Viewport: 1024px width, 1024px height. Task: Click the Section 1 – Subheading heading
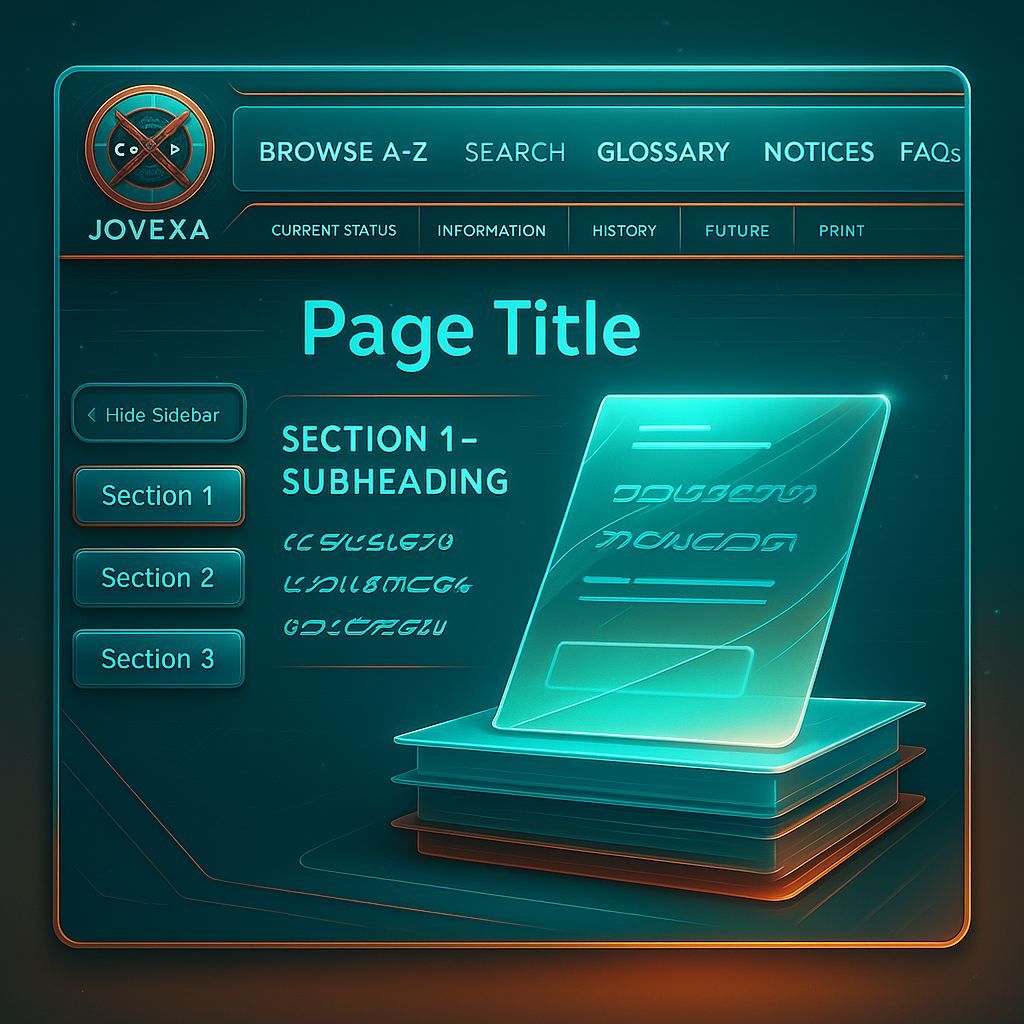tap(395, 460)
